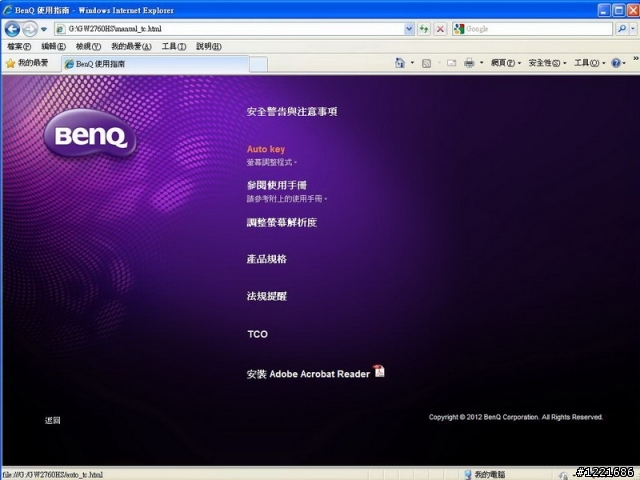
Task: Open the 檢視(V) menu
Action: pos(88,46)
